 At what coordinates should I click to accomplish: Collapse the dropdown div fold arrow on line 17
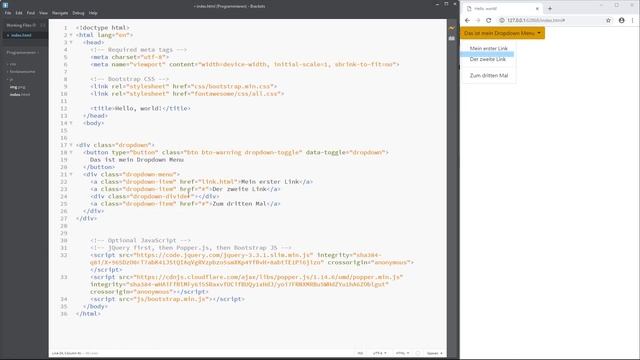coord(71,145)
